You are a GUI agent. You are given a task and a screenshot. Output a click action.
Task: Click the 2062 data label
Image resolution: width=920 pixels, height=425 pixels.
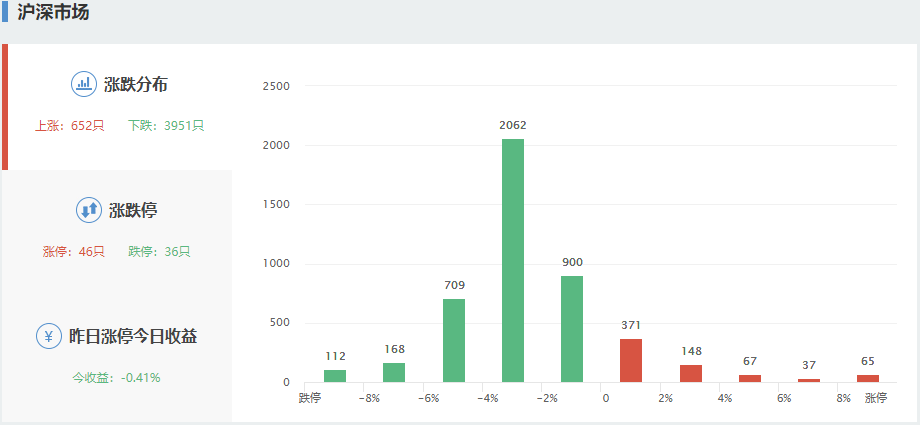pyautogui.click(x=513, y=125)
